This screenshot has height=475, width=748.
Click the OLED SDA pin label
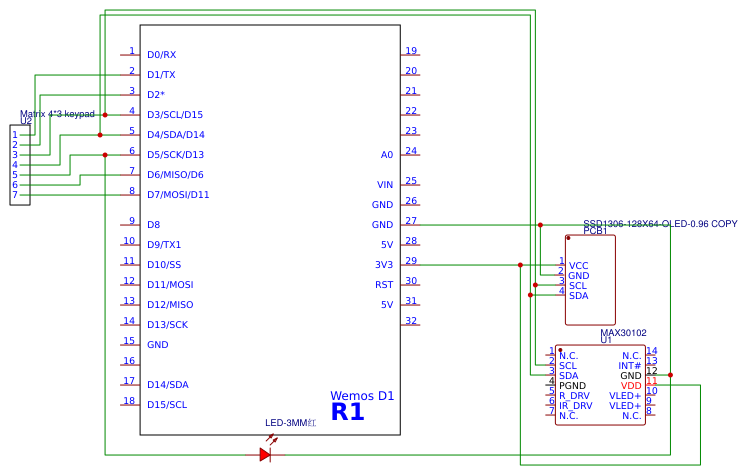click(579, 296)
